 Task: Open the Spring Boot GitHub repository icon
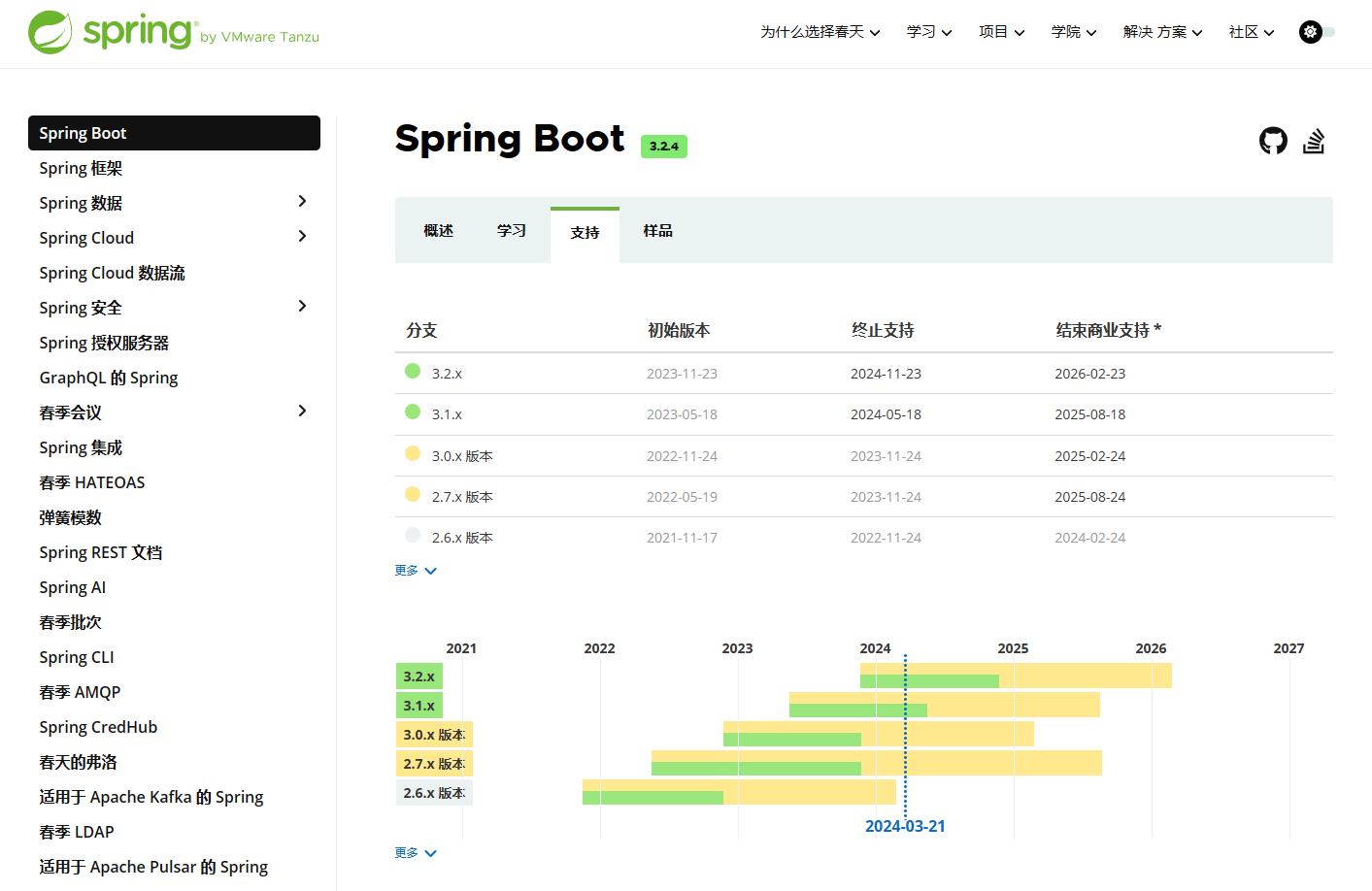point(1273,141)
